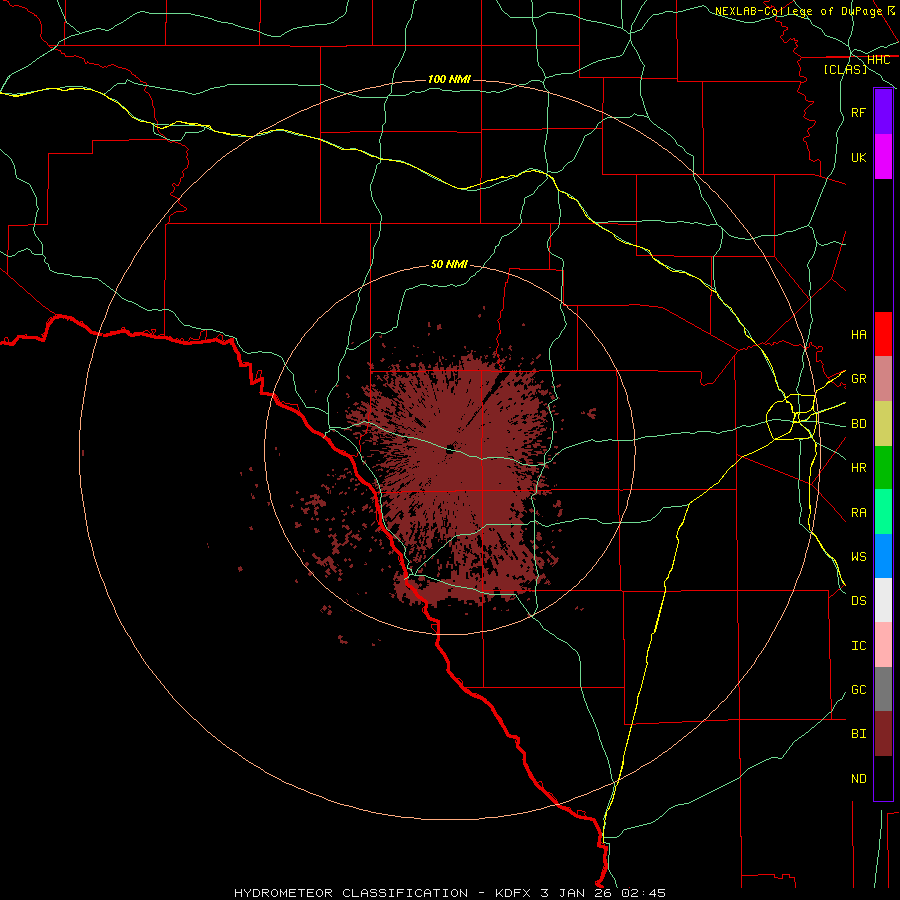
Task: Click the 'NEXLAB-College of DuPage' credit text
Action: tap(798, 11)
